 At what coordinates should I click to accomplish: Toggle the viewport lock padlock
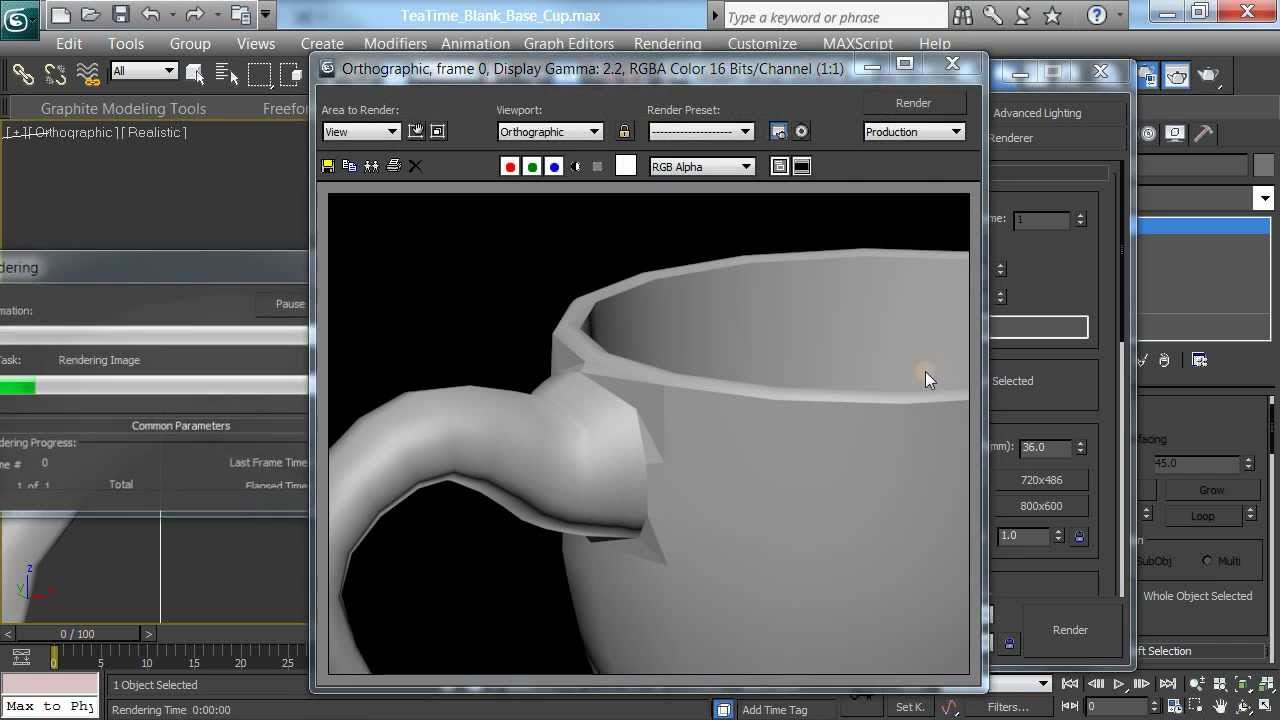pos(624,131)
